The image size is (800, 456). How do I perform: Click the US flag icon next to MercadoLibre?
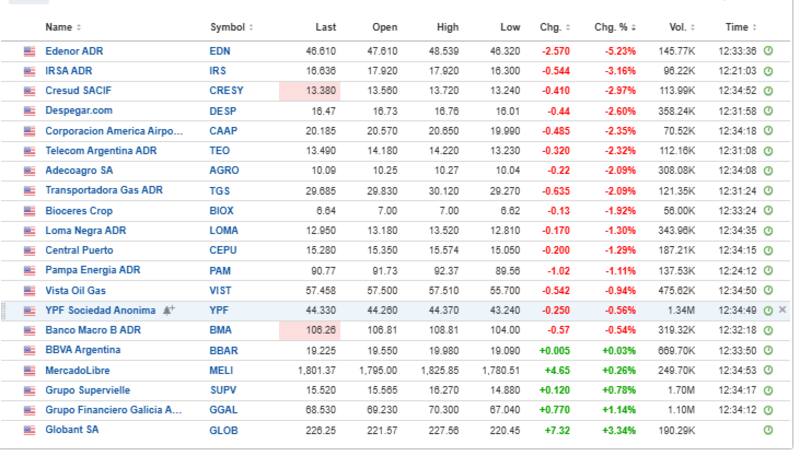tap(29, 370)
